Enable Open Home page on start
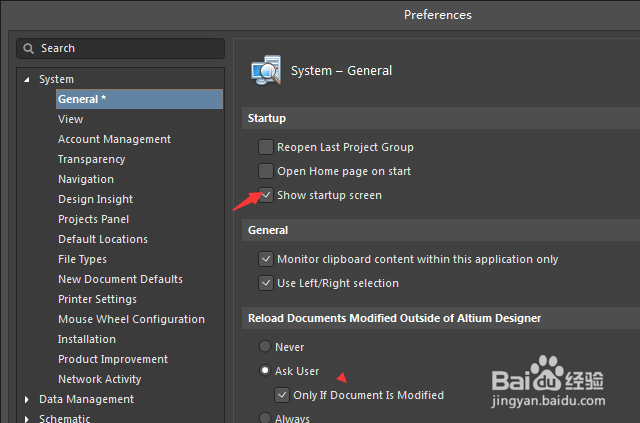This screenshot has height=423, width=640. (x=266, y=171)
